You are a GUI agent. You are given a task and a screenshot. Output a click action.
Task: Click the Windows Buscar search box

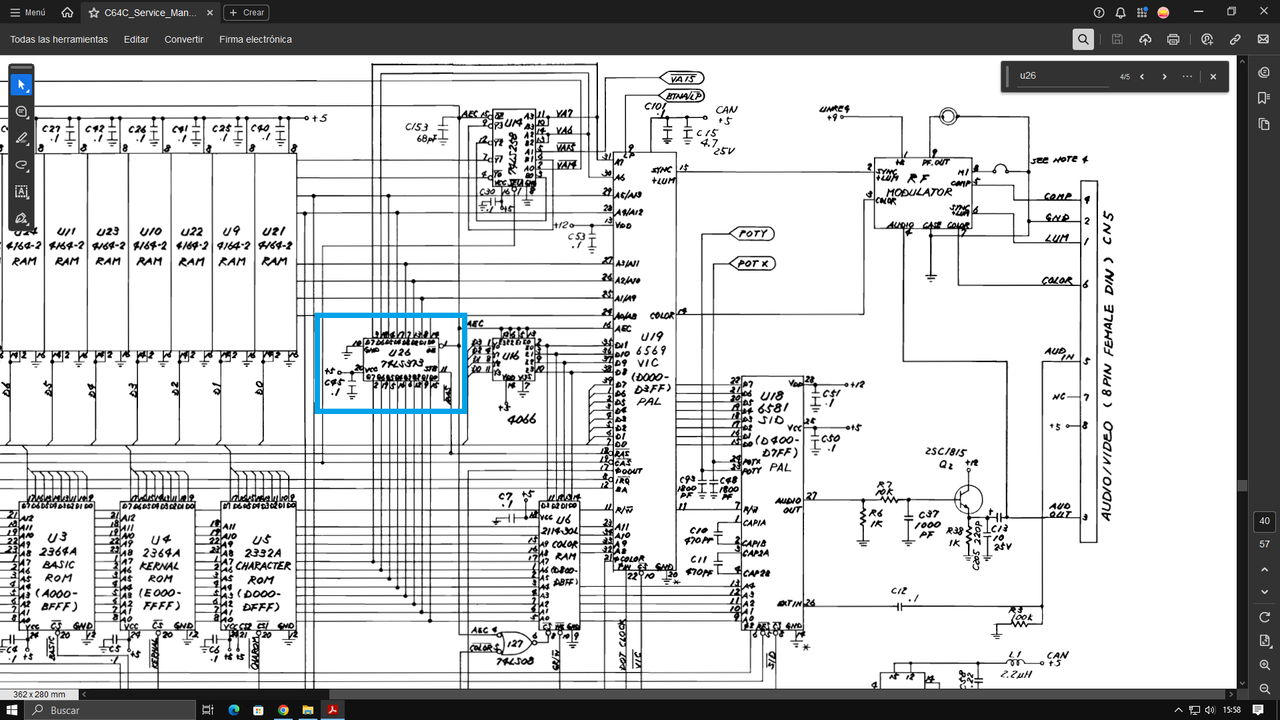109,709
